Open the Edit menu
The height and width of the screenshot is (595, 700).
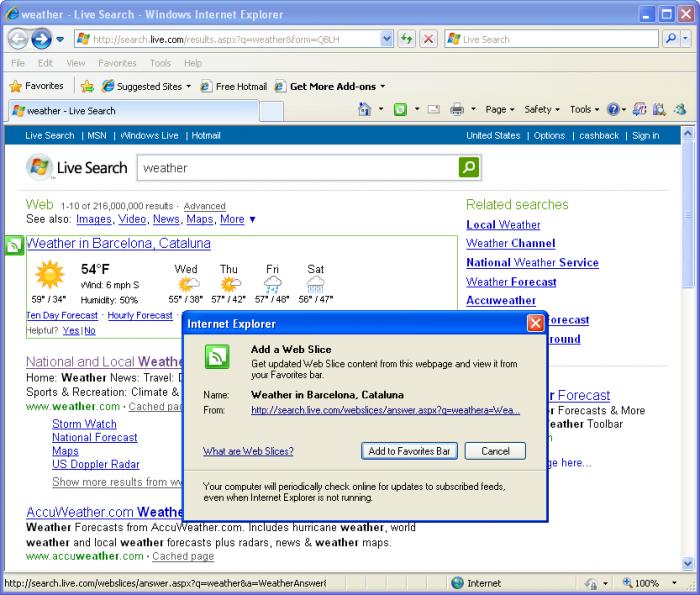point(46,63)
